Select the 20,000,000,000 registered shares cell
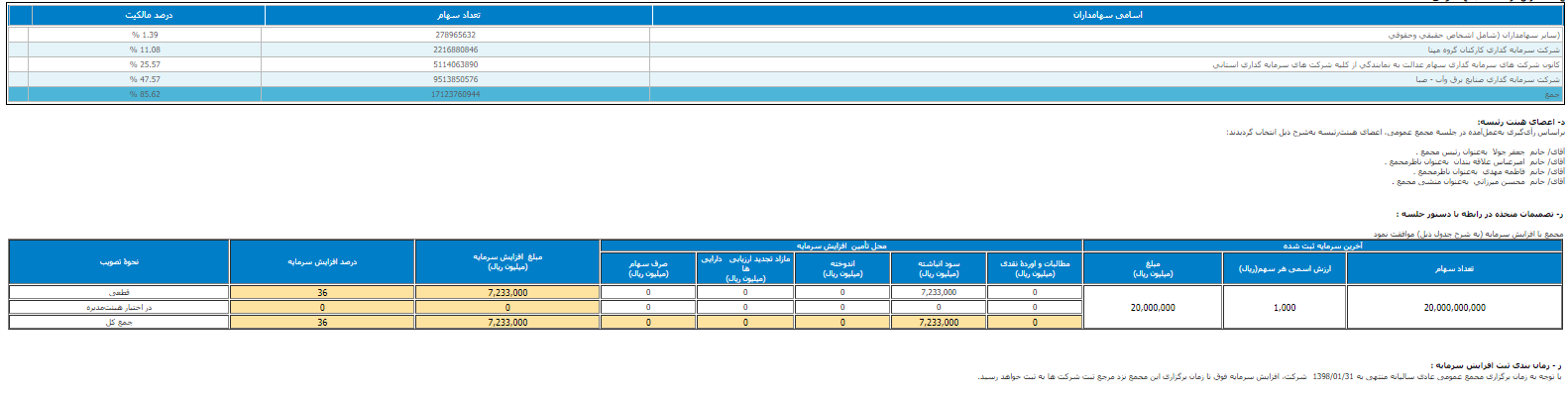The height and width of the screenshot is (394, 1568). 1454,308
